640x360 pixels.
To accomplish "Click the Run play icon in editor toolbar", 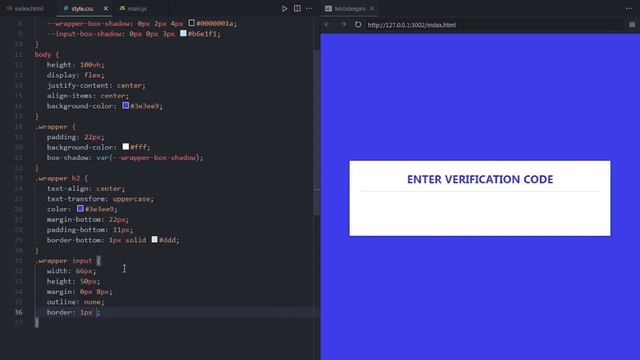I will (x=284, y=9).
